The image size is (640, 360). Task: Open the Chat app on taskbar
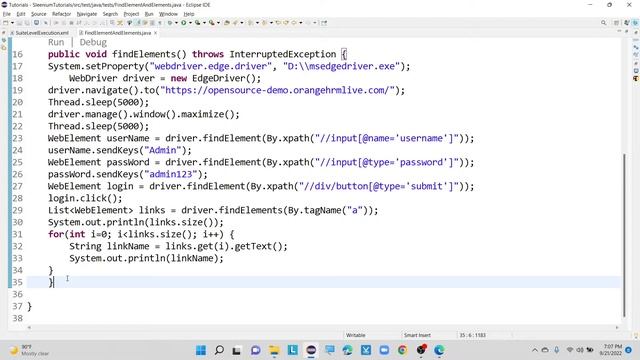pos(256,350)
